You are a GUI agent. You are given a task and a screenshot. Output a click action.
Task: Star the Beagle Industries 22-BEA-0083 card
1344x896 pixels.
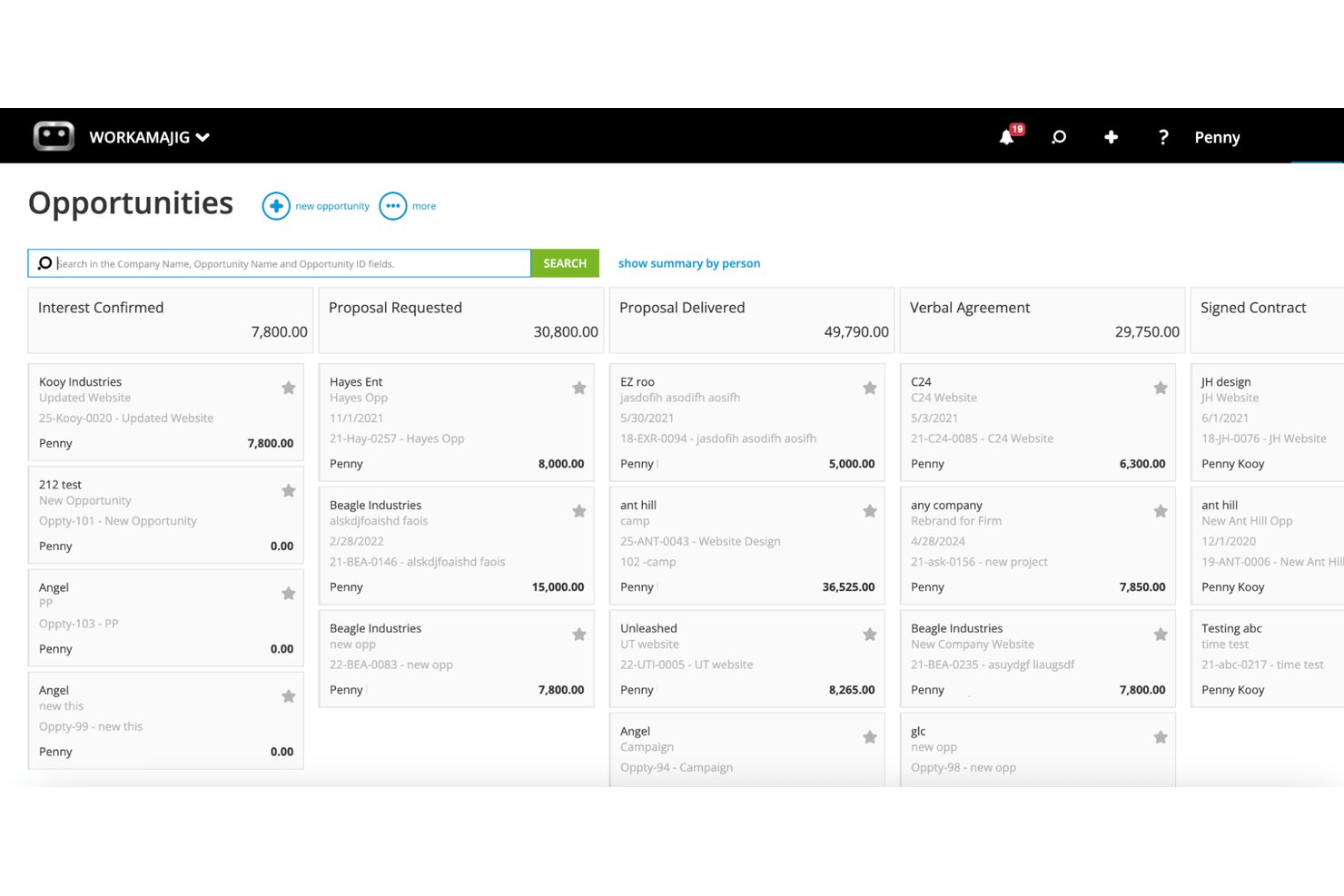pyautogui.click(x=579, y=635)
